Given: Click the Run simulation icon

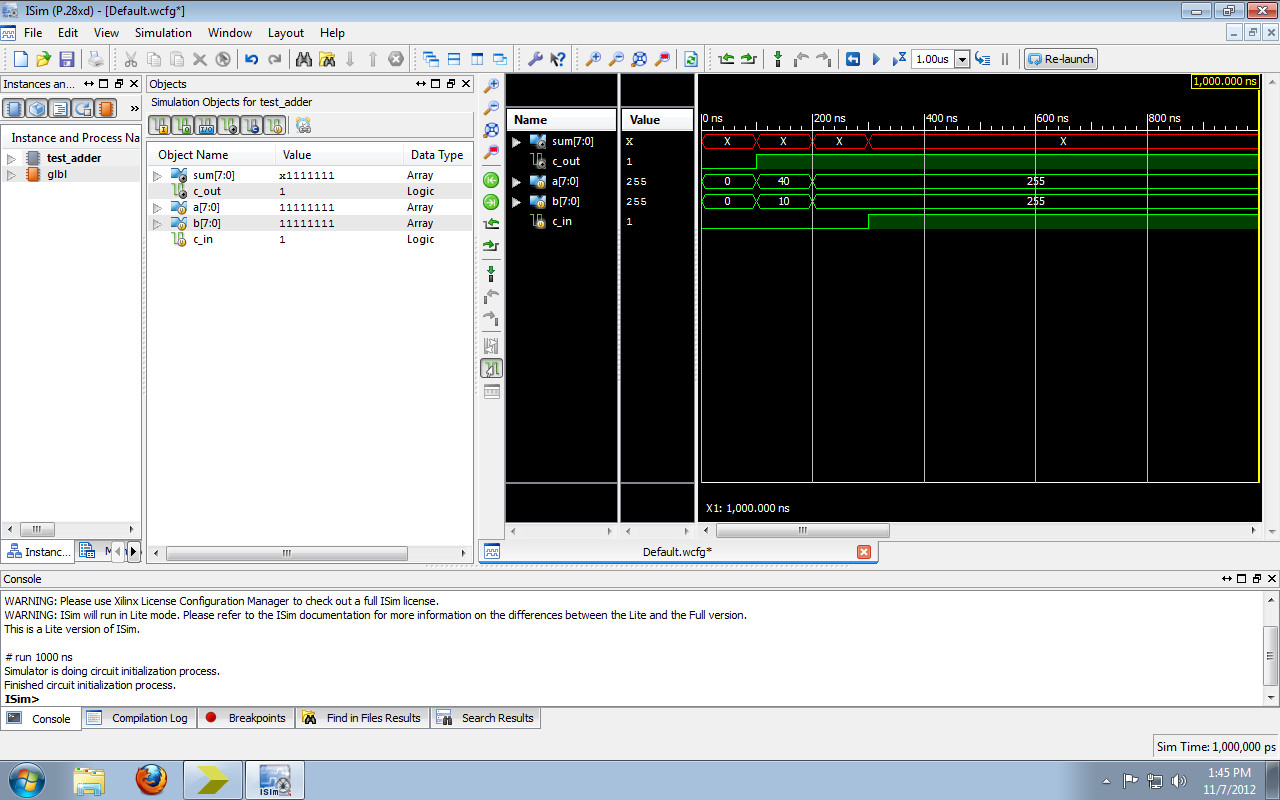Looking at the screenshot, I should [x=876, y=59].
